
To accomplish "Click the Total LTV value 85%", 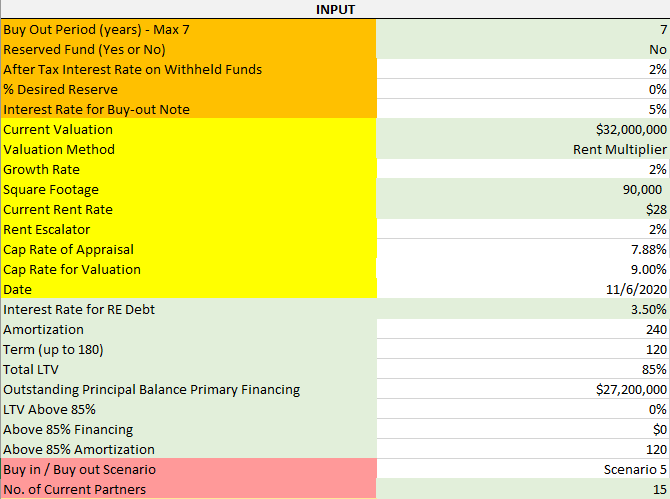I will tap(523, 370).
